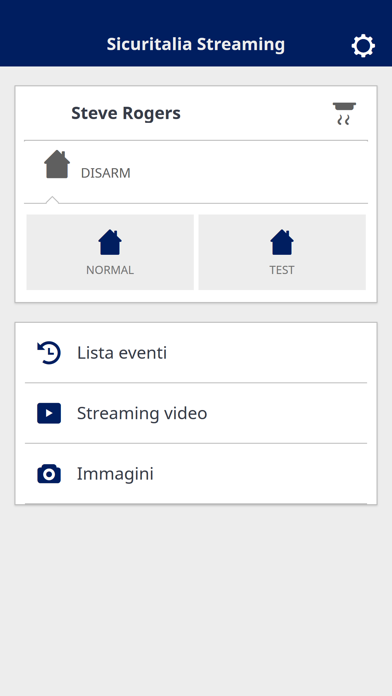Open Lista eventi
The image size is (392, 696).
[x=196, y=353]
